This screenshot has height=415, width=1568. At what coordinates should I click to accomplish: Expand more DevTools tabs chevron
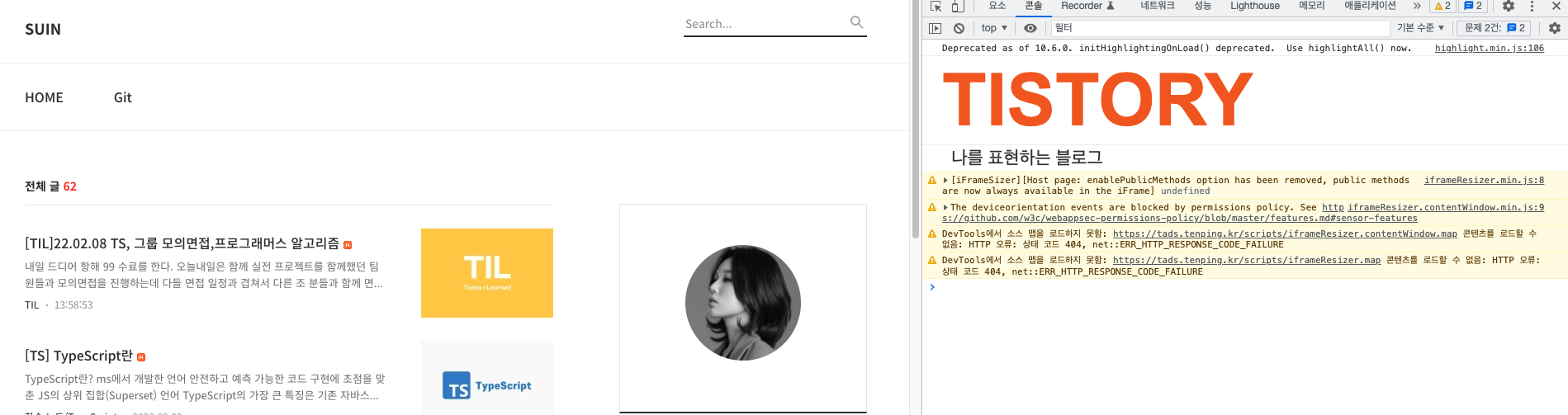tap(1417, 6)
